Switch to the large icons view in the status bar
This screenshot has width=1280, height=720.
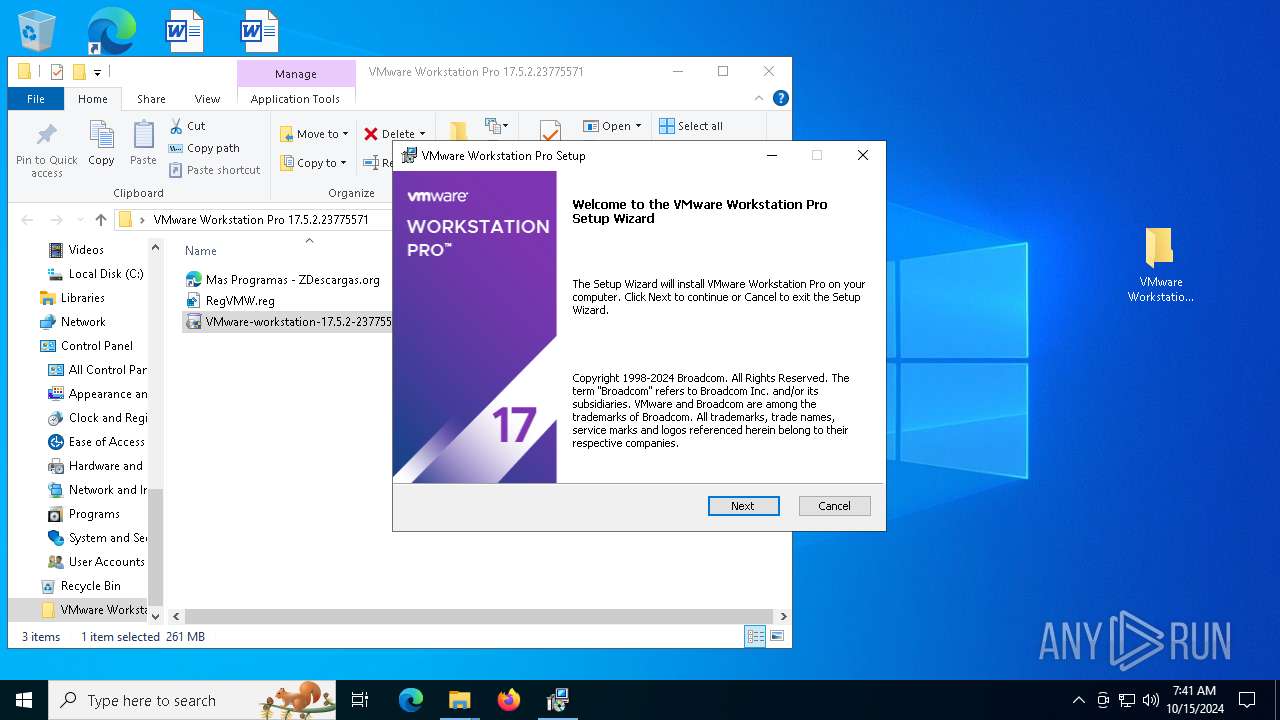(776, 636)
